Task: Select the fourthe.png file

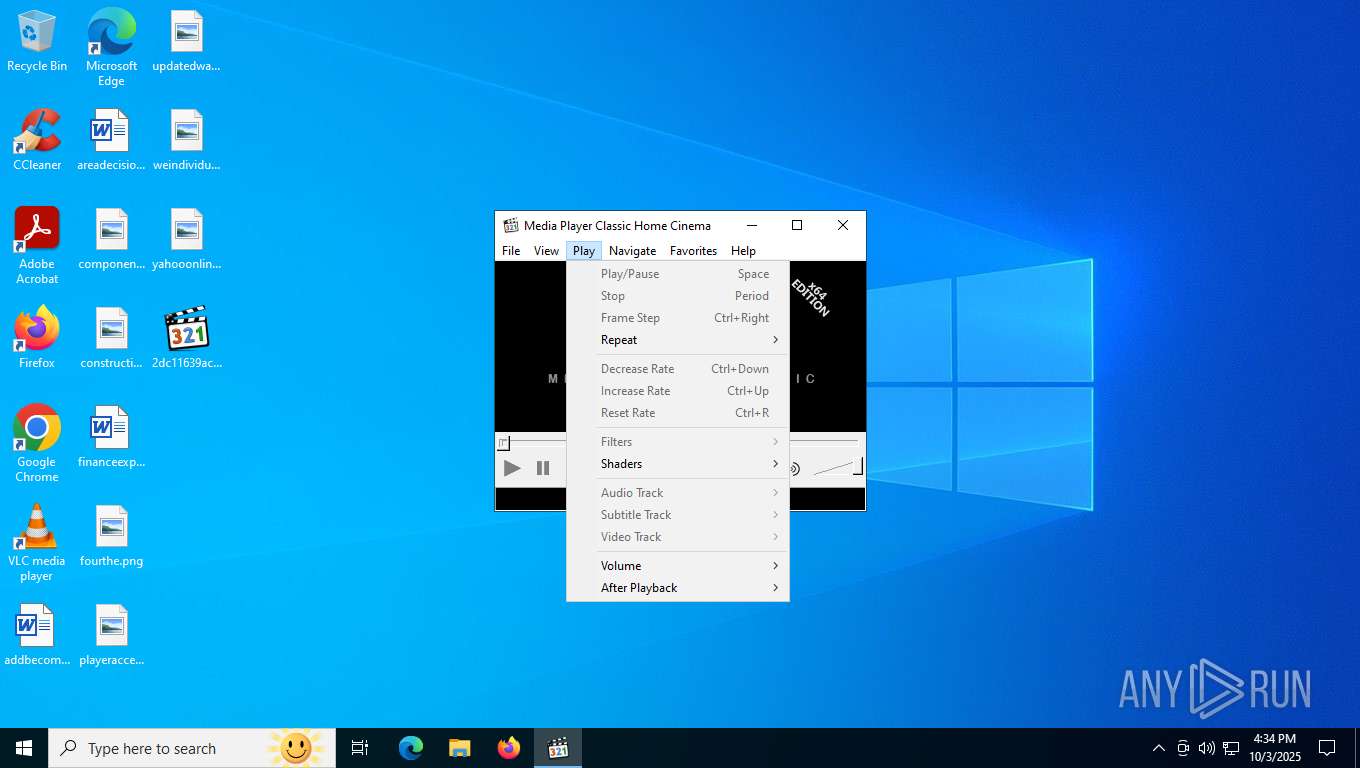Action: click(111, 536)
